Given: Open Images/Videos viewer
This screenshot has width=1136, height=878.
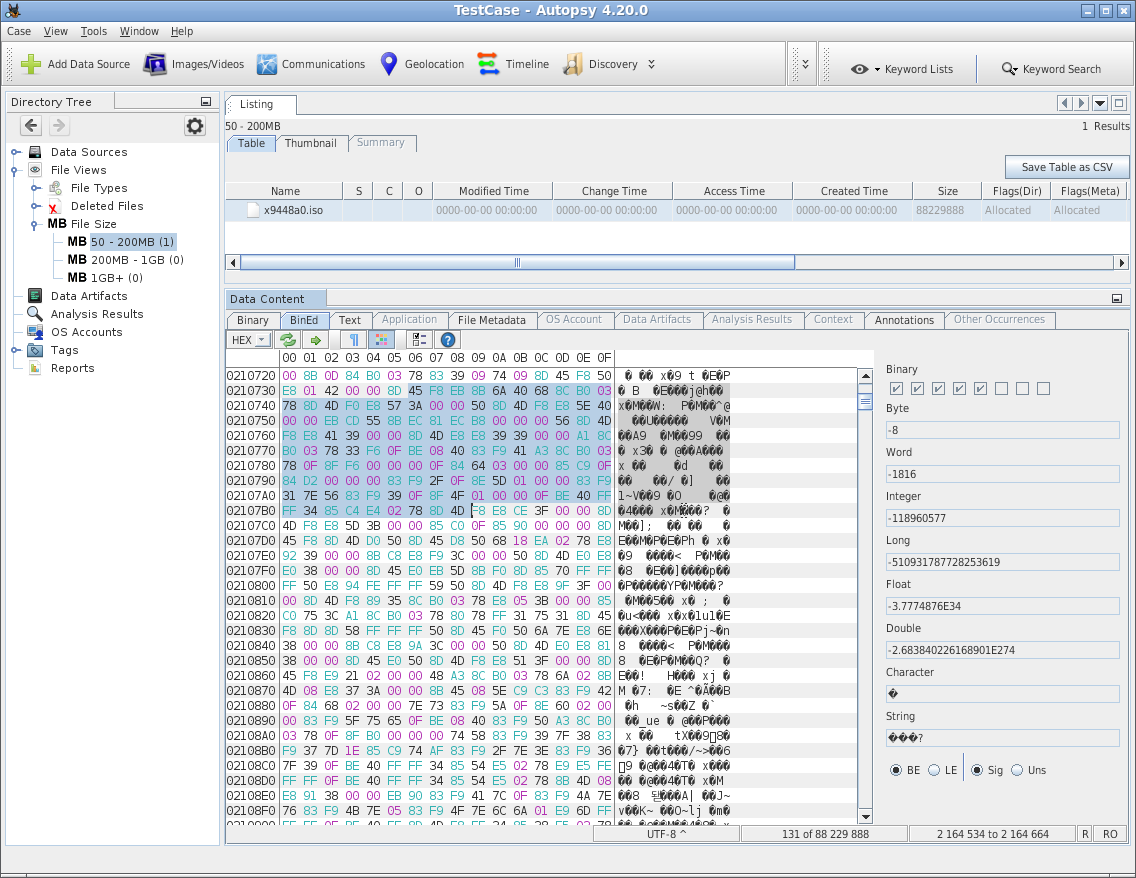Looking at the screenshot, I should coord(194,64).
